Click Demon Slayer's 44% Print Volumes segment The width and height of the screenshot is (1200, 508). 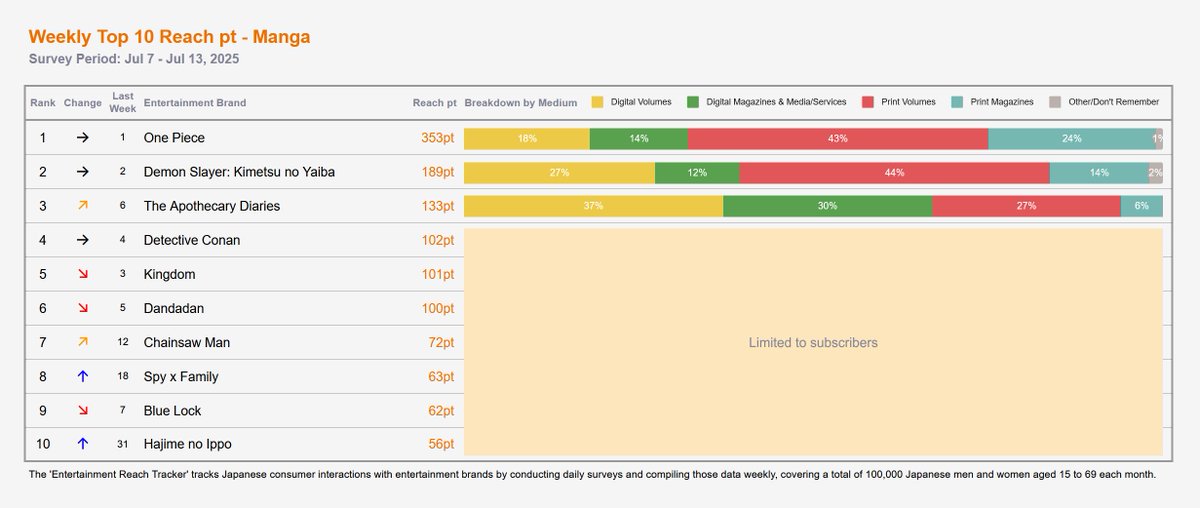[x=895, y=172]
